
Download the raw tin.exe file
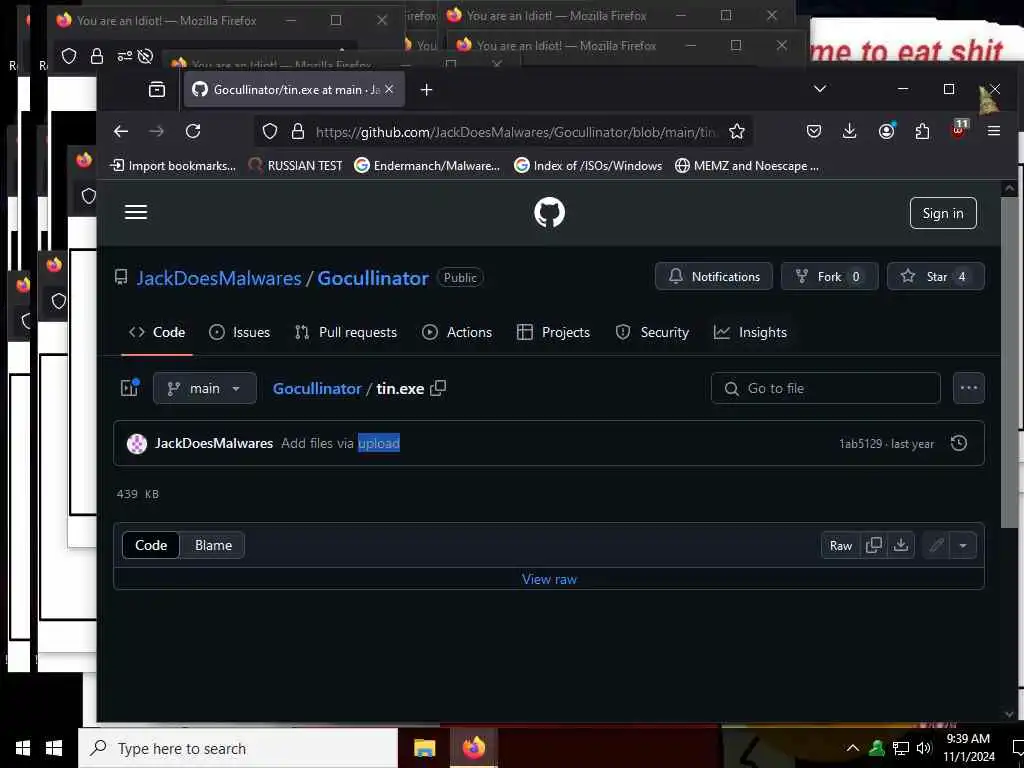[x=901, y=545]
